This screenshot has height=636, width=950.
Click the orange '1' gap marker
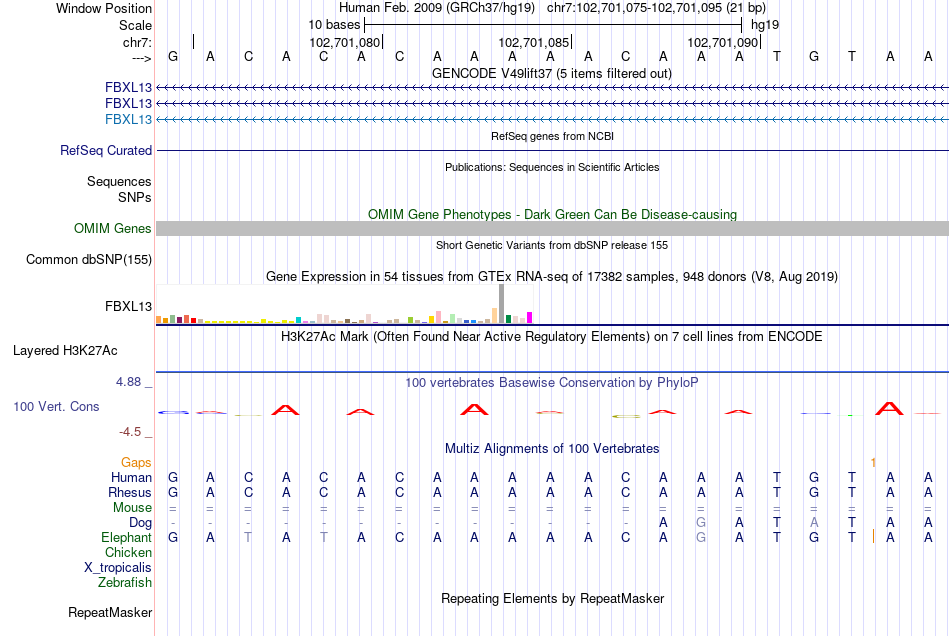(x=873, y=463)
